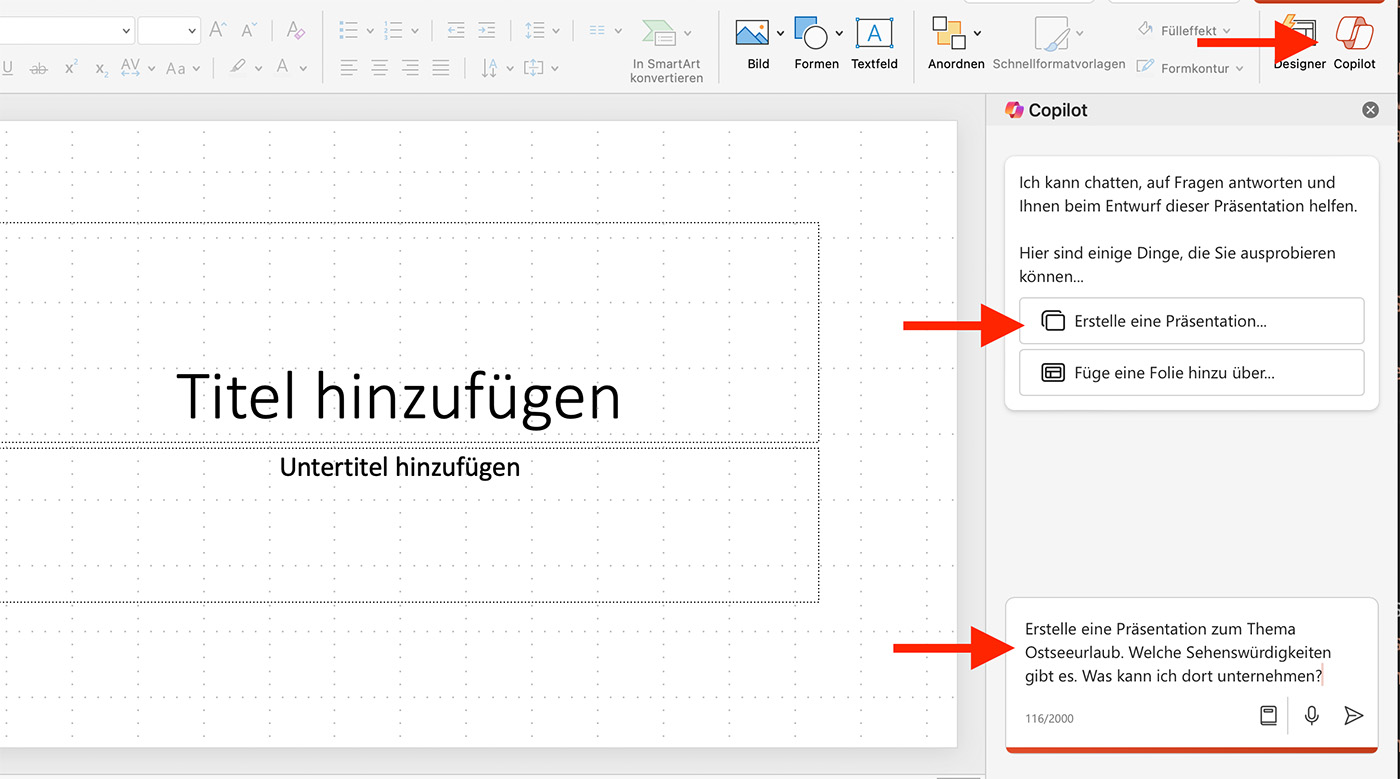Click the 'Titel hinzufügen' placeholder
The image size is (1400, 779).
399,396
